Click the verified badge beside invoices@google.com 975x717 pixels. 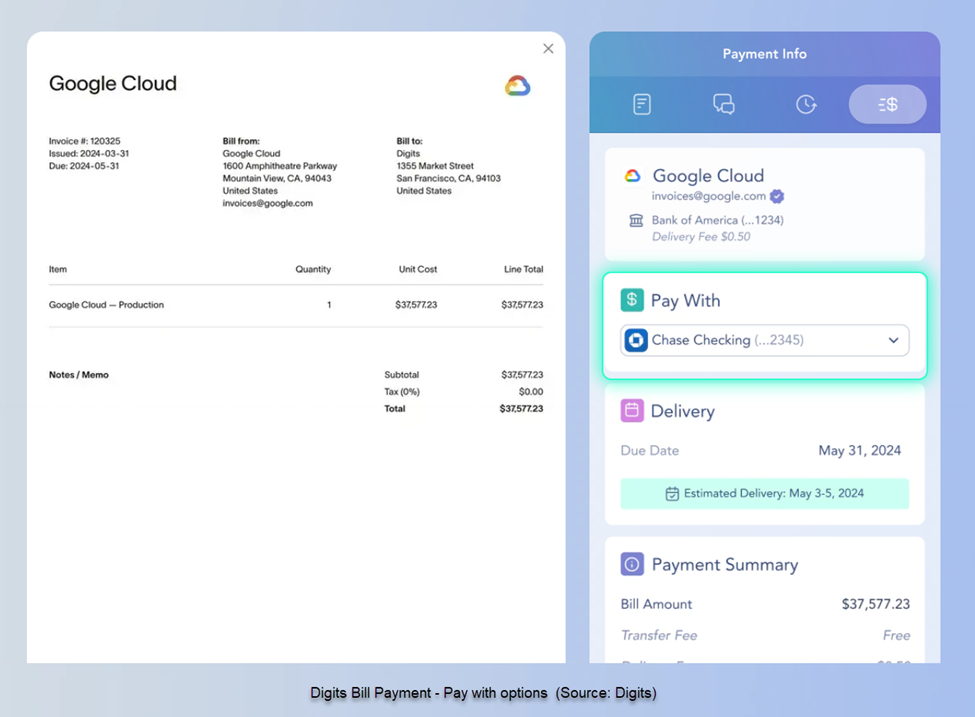(x=777, y=197)
